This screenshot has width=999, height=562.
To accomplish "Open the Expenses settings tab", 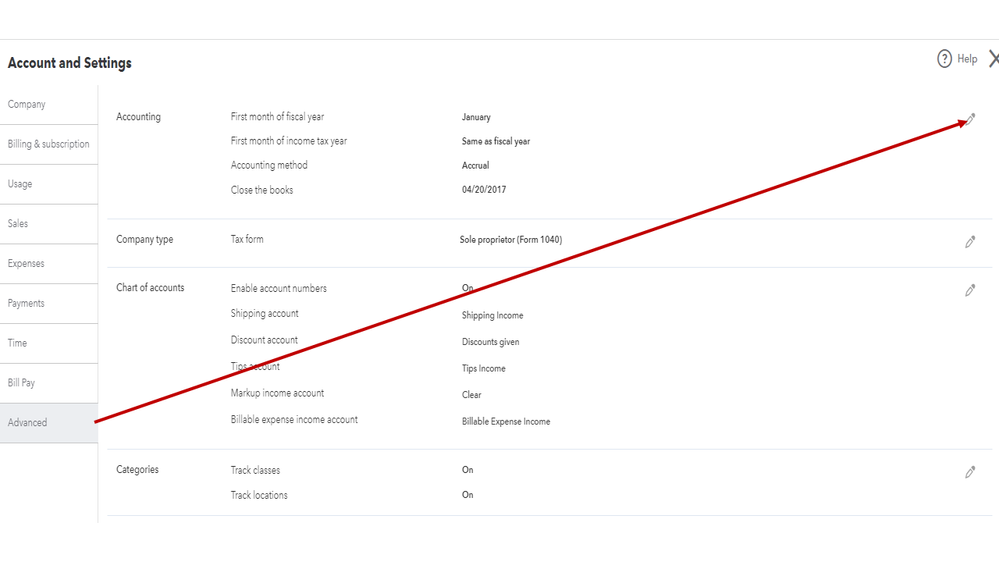I will coord(26,264).
